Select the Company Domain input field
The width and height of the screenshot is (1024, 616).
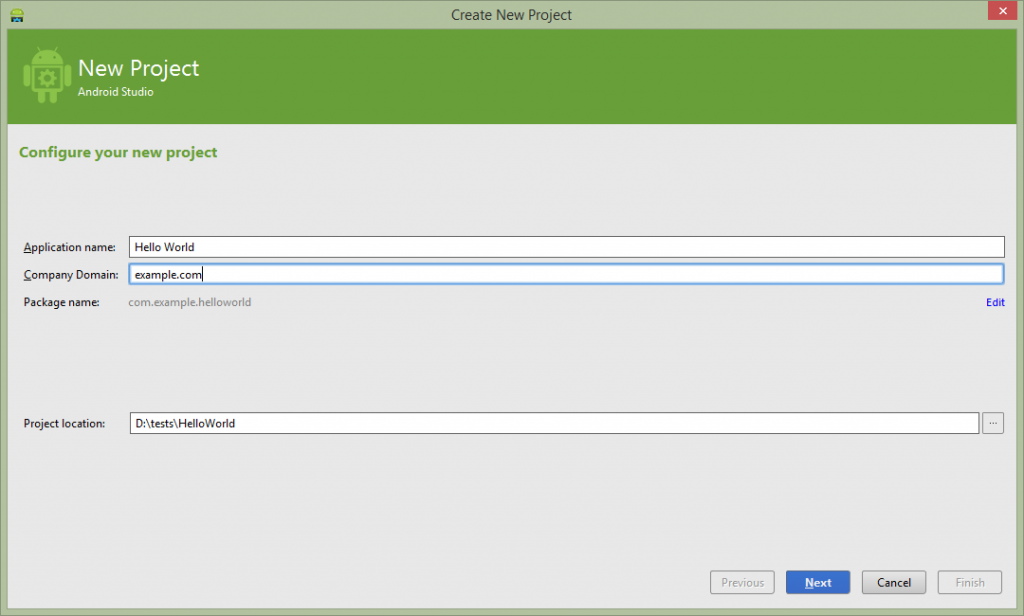tap(566, 273)
